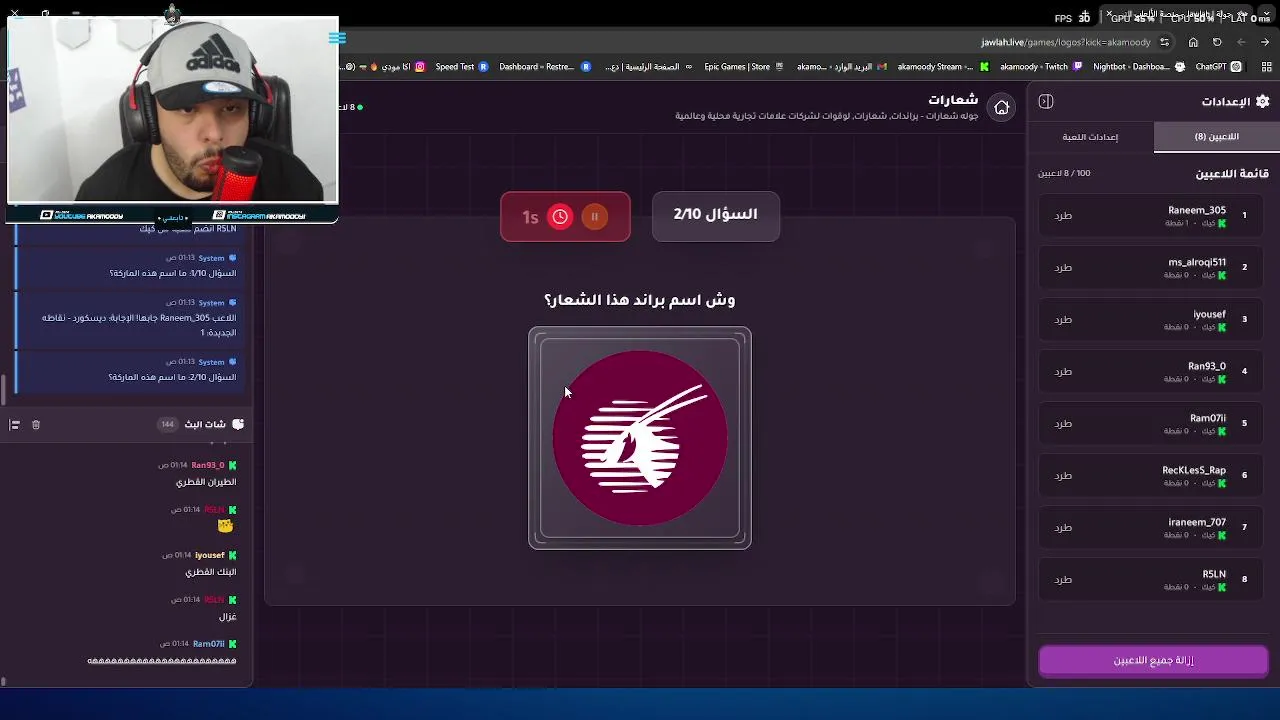Screen dimensions: 1280x720
Task: Open the ChatGPT bookmark
Action: click(x=1219, y=67)
